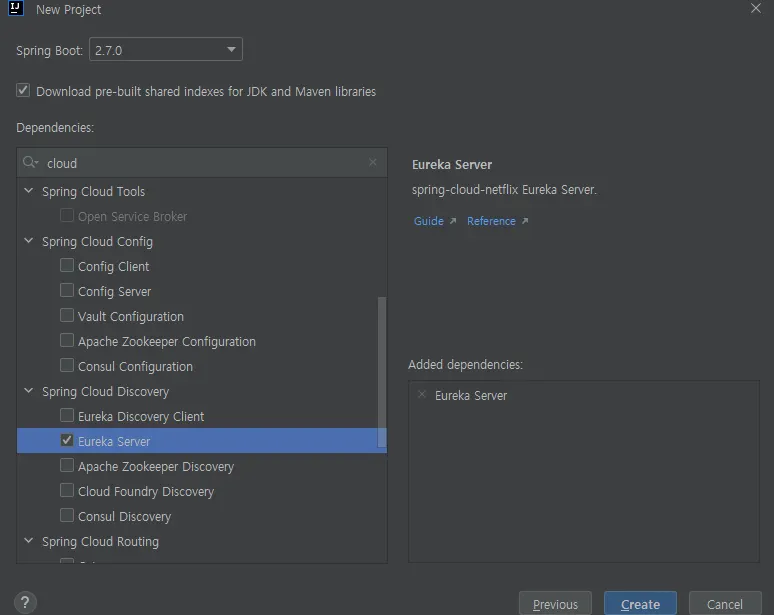Remove Eureka Server from added dependencies

(421, 395)
